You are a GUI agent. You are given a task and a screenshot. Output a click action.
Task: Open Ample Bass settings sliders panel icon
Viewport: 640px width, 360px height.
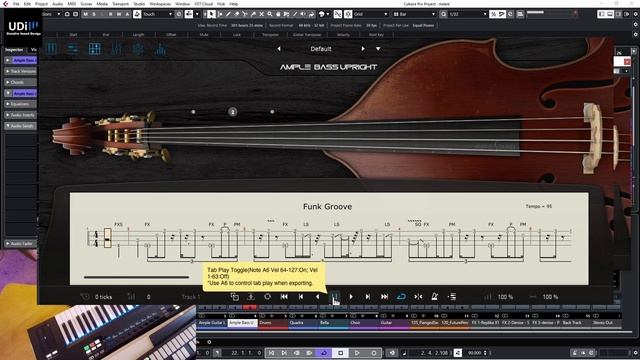pos(73,49)
